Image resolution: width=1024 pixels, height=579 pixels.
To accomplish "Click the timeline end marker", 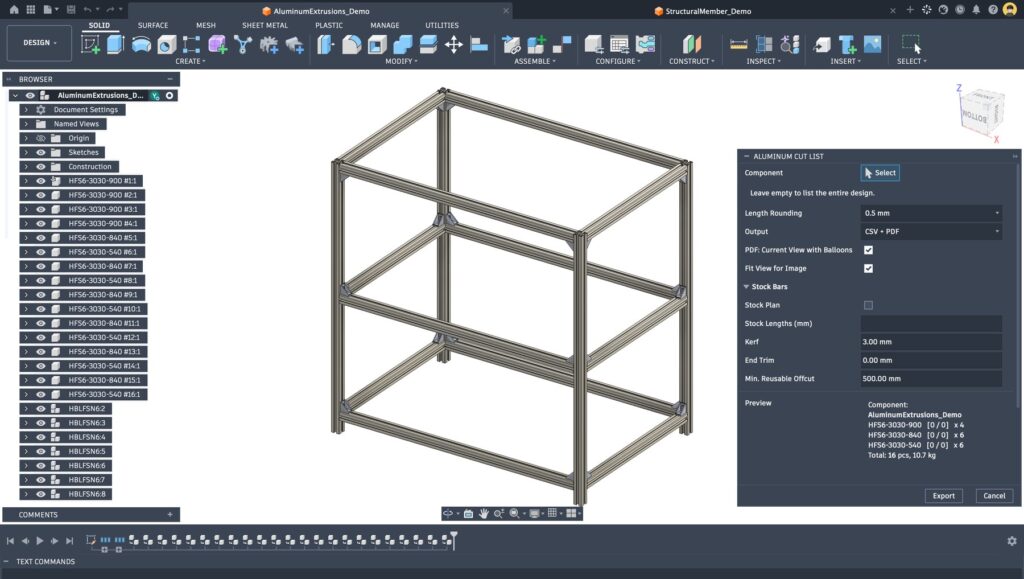I will click(x=454, y=539).
